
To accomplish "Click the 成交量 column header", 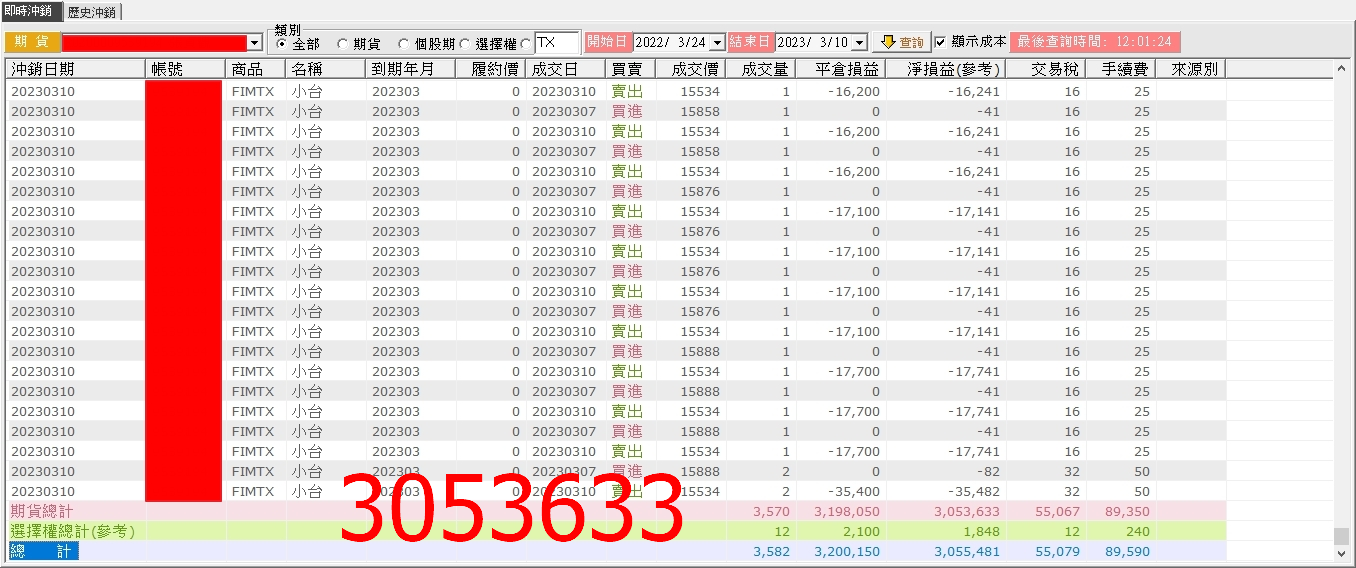I will pyautogui.click(x=761, y=69).
